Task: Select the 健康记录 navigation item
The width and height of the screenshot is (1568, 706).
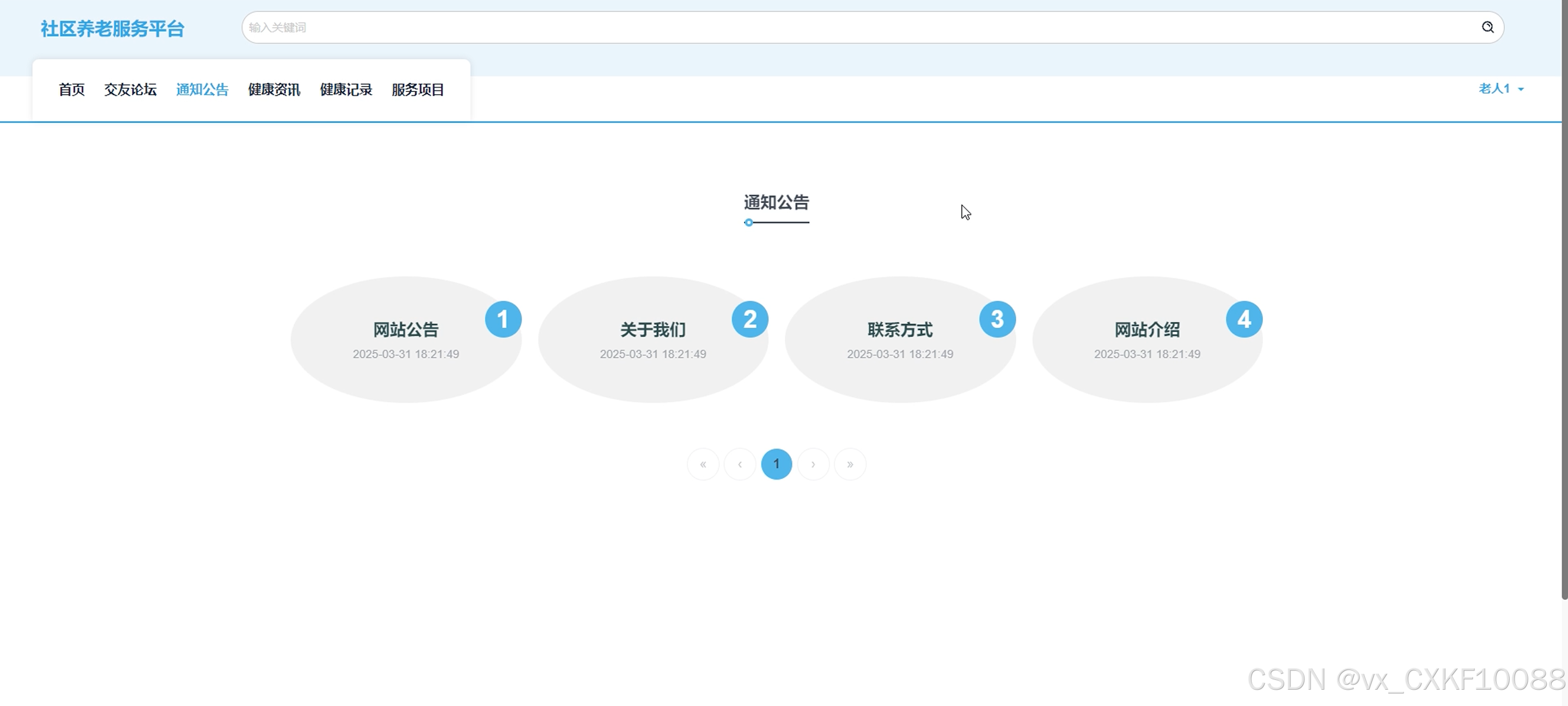Action: [x=346, y=90]
